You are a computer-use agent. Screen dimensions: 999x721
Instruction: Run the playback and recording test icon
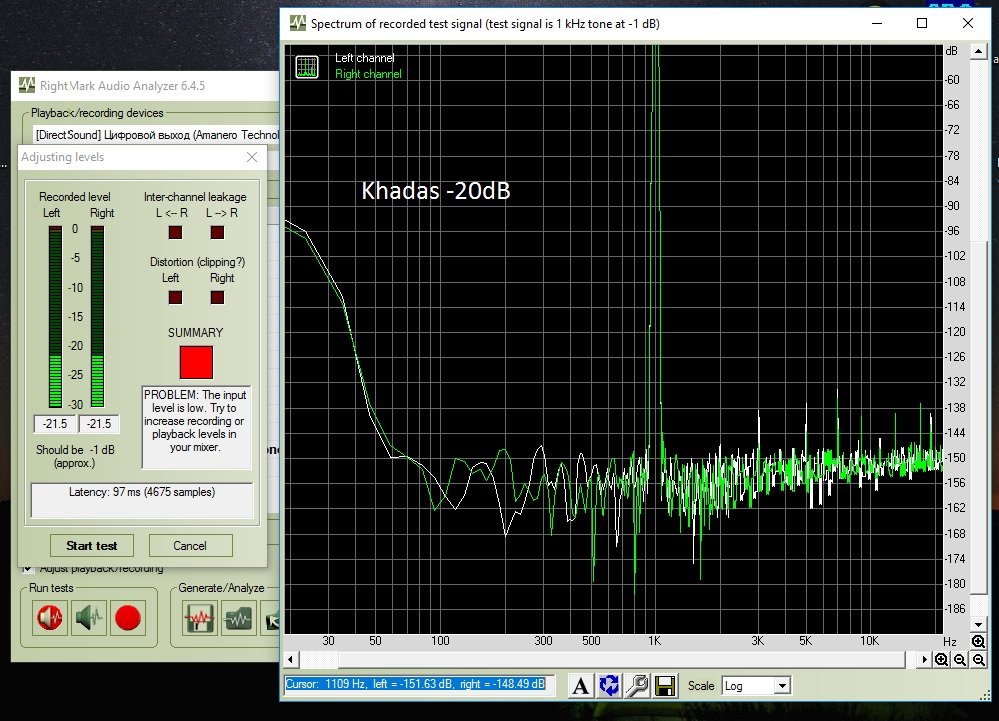pyautogui.click(x=48, y=619)
